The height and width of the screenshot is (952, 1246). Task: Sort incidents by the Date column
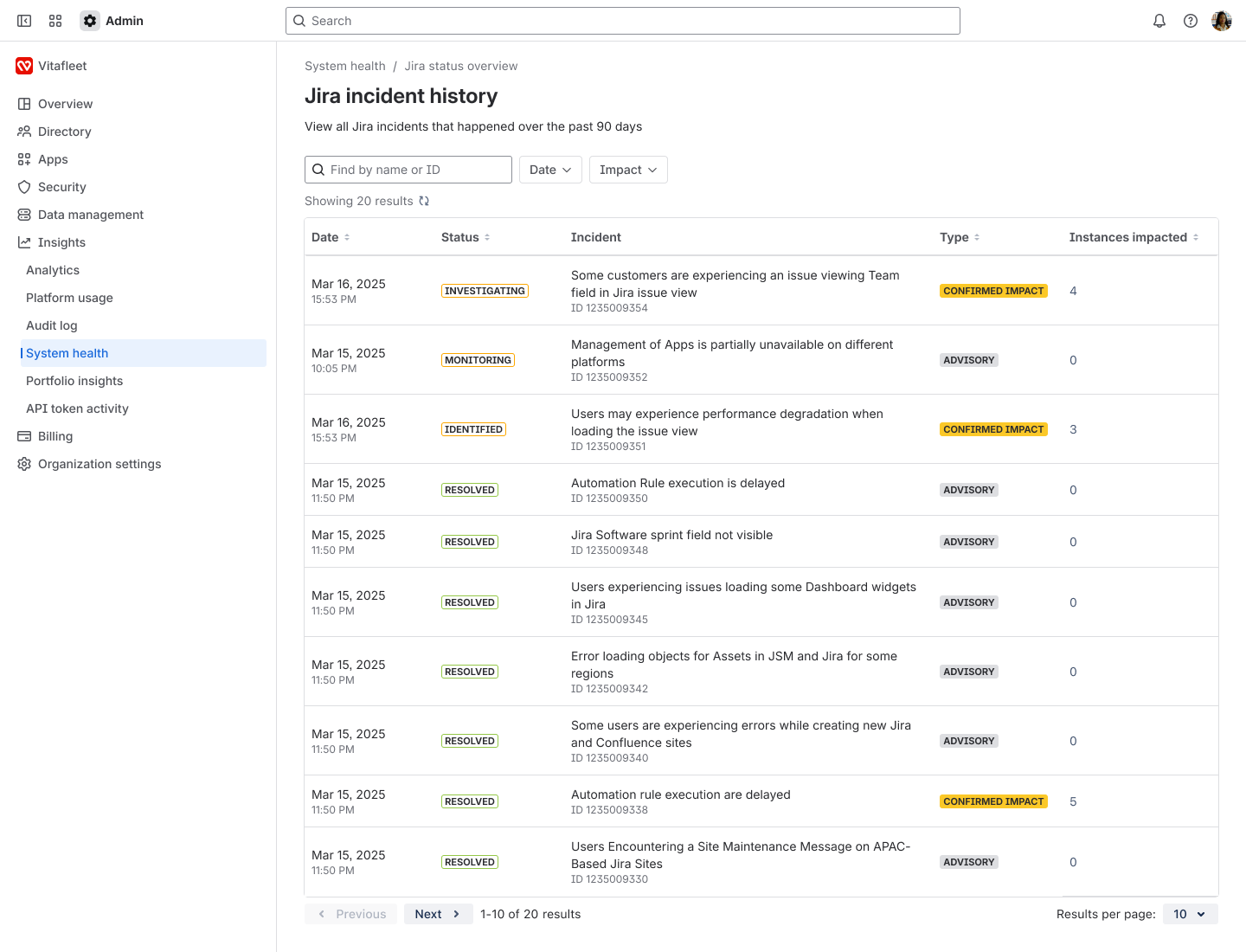(x=349, y=236)
